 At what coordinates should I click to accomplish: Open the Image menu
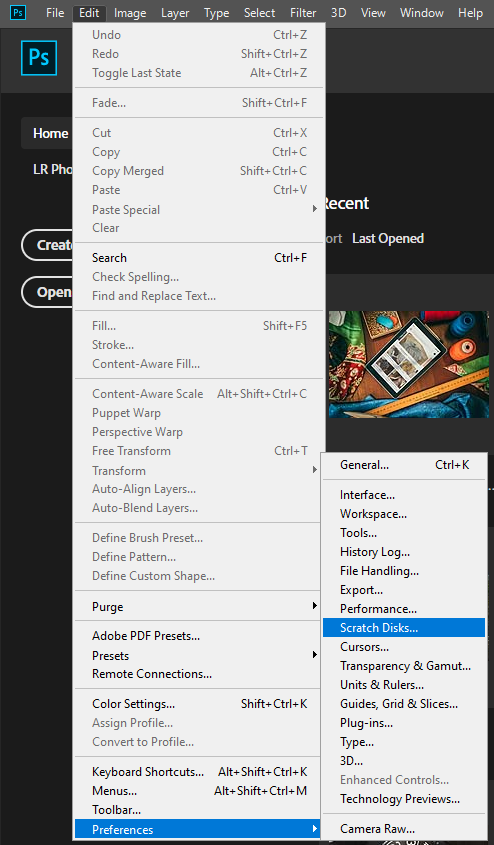[130, 13]
